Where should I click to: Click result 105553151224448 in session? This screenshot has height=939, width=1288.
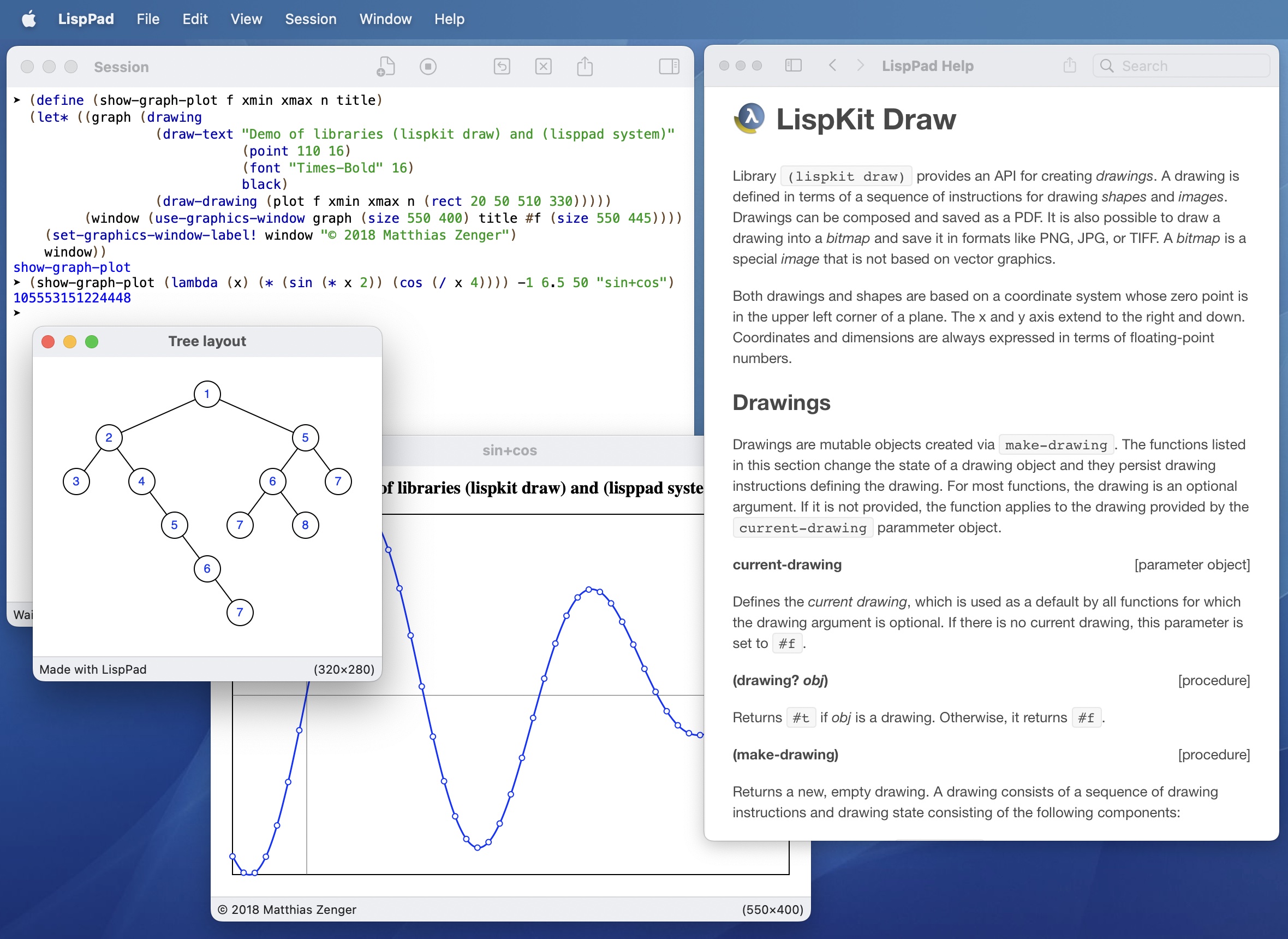[72, 298]
